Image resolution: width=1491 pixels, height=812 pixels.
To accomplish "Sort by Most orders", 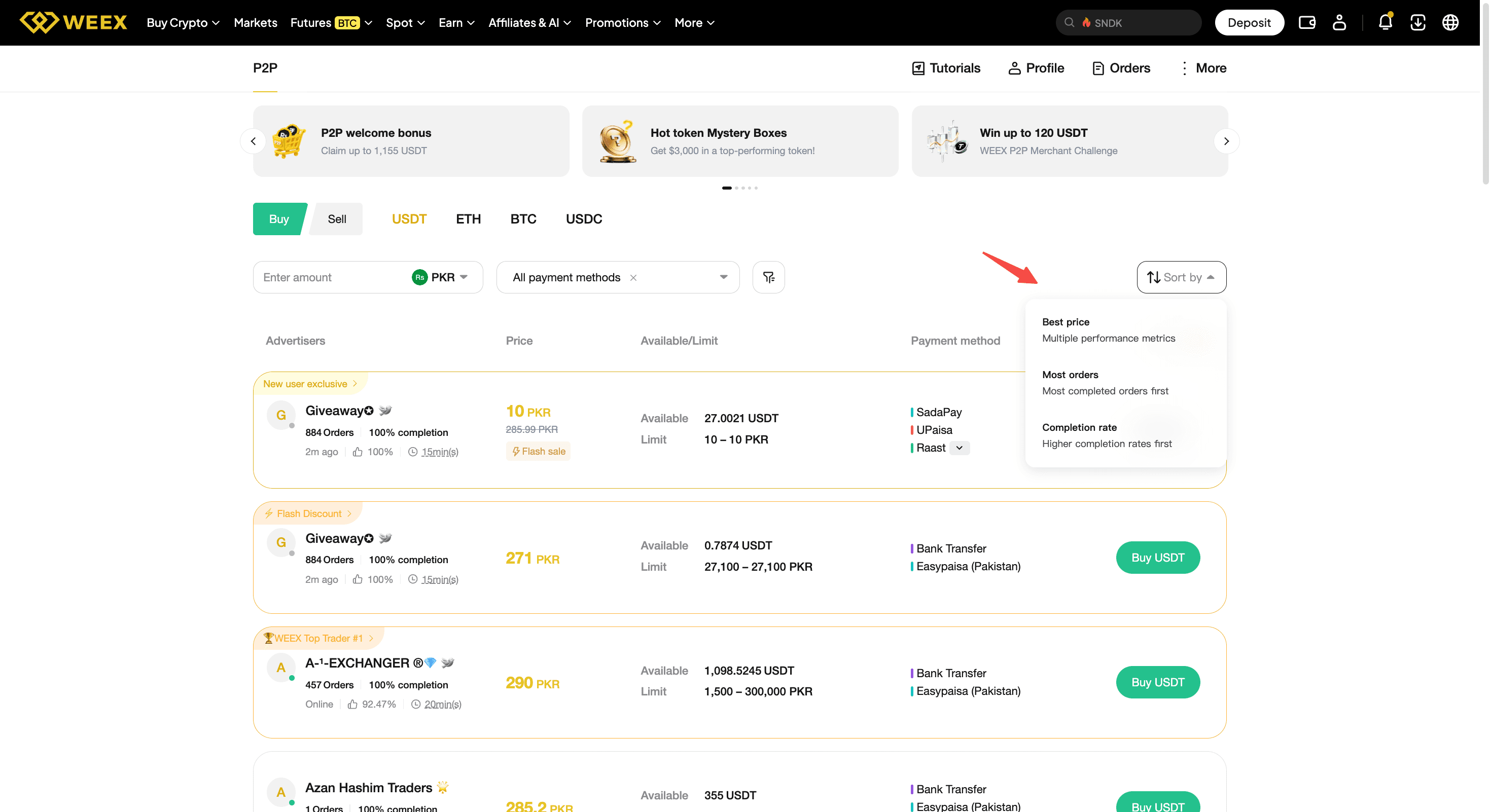I will tap(1126, 382).
